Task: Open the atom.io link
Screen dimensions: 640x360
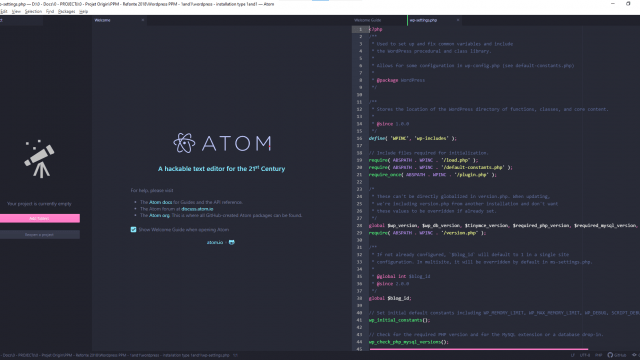Action: coord(215,242)
